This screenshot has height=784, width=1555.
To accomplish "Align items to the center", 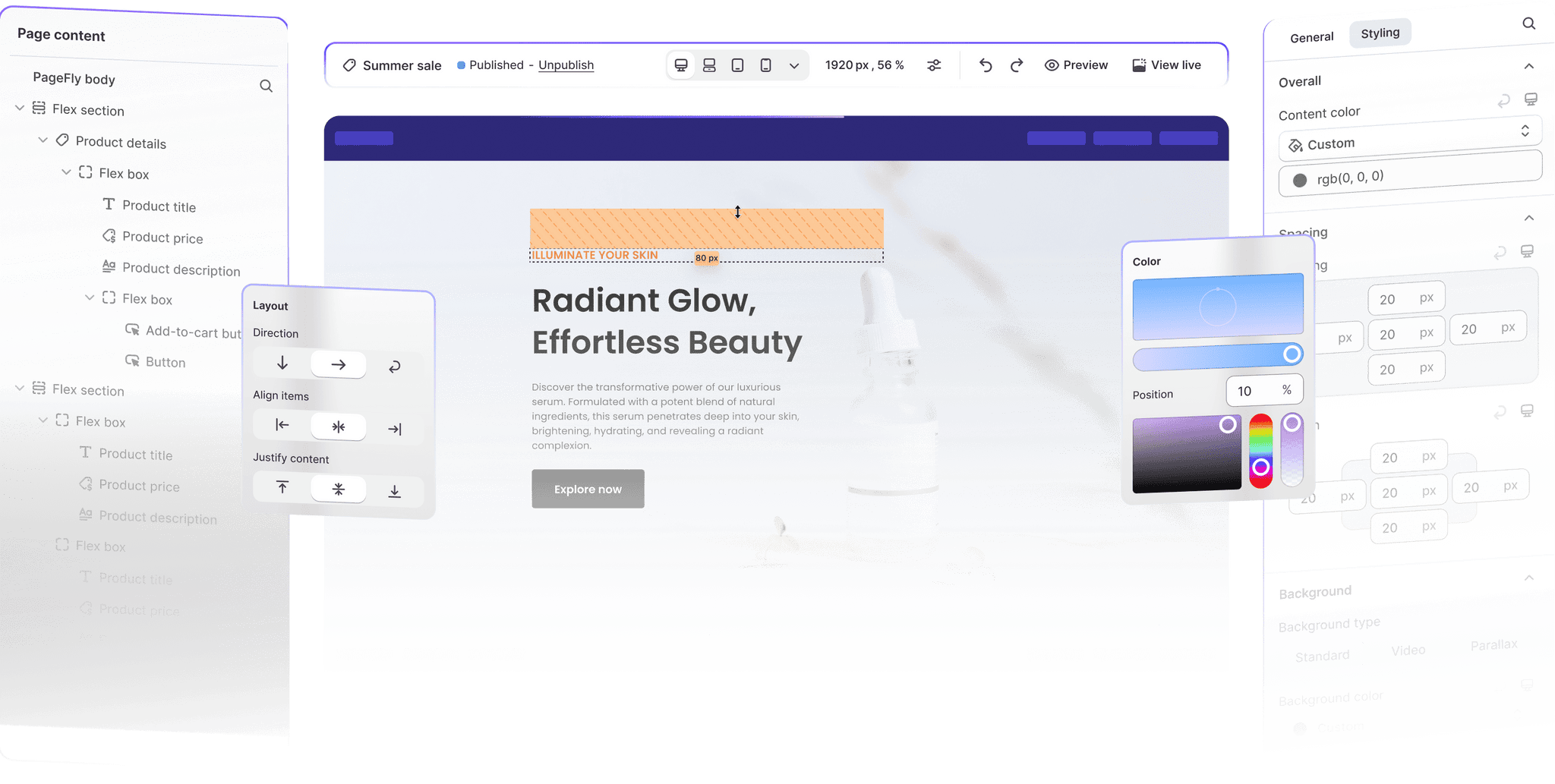I will [x=339, y=427].
